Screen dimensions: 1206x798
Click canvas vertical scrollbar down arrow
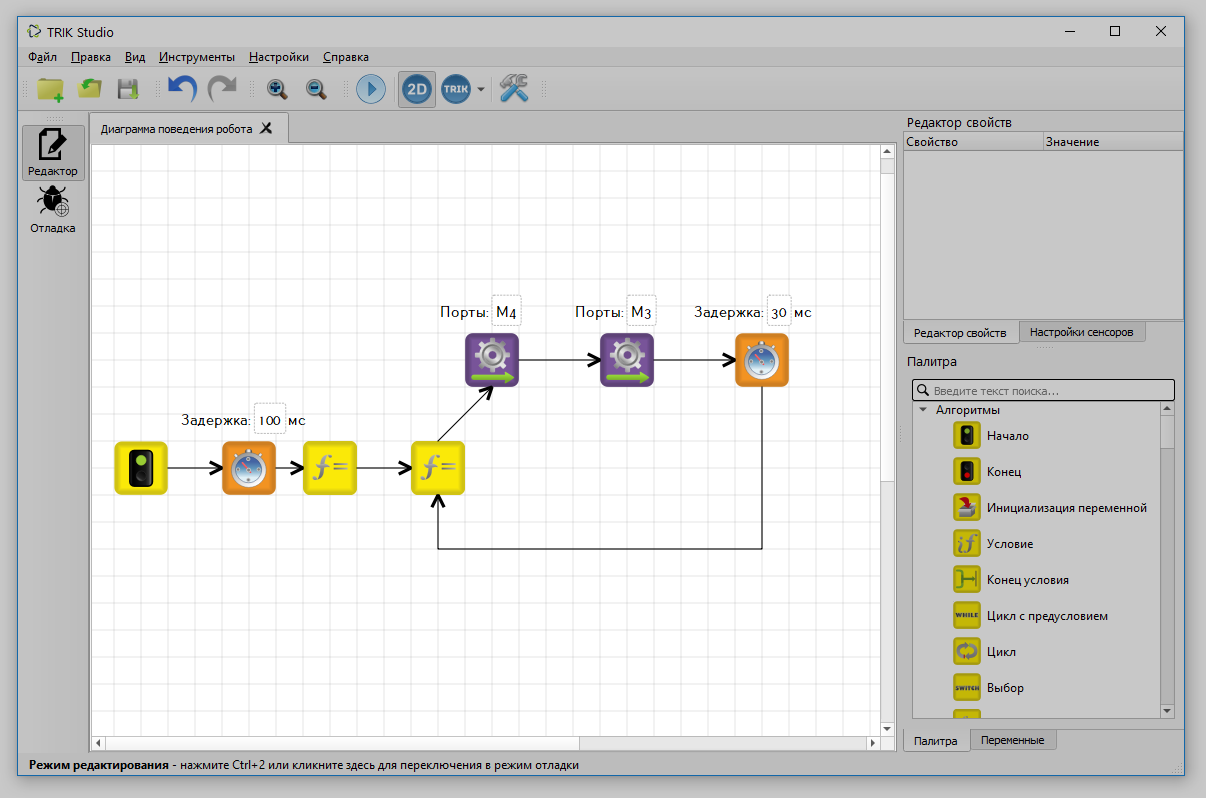point(887,728)
